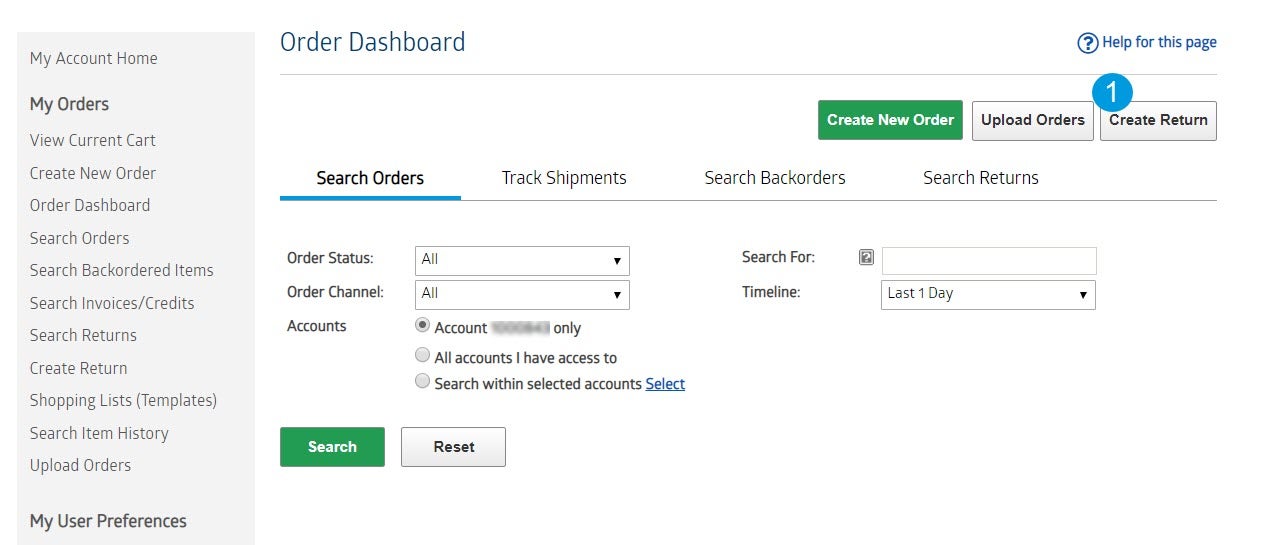Choose Search within selected accounts option
This screenshot has height=545, width=1277.
[x=423, y=382]
